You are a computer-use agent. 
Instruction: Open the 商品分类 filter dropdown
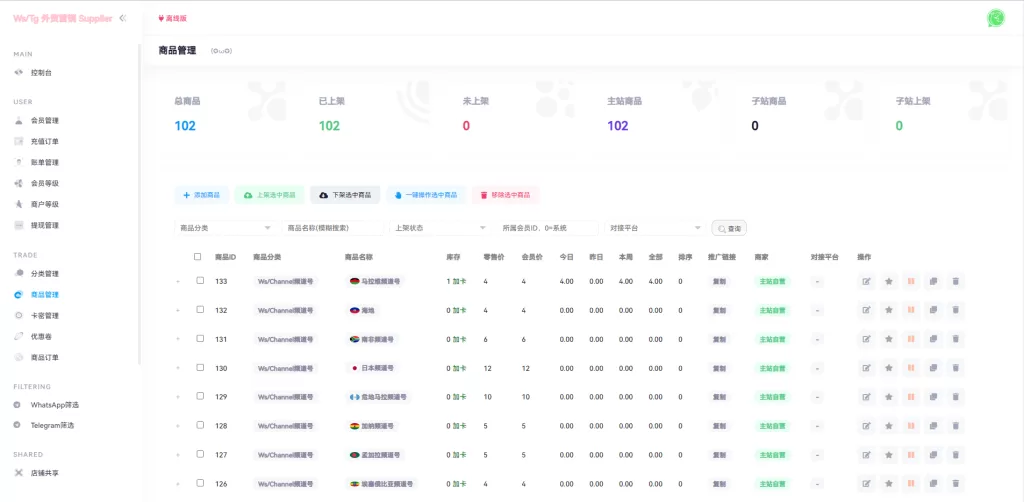[226, 228]
